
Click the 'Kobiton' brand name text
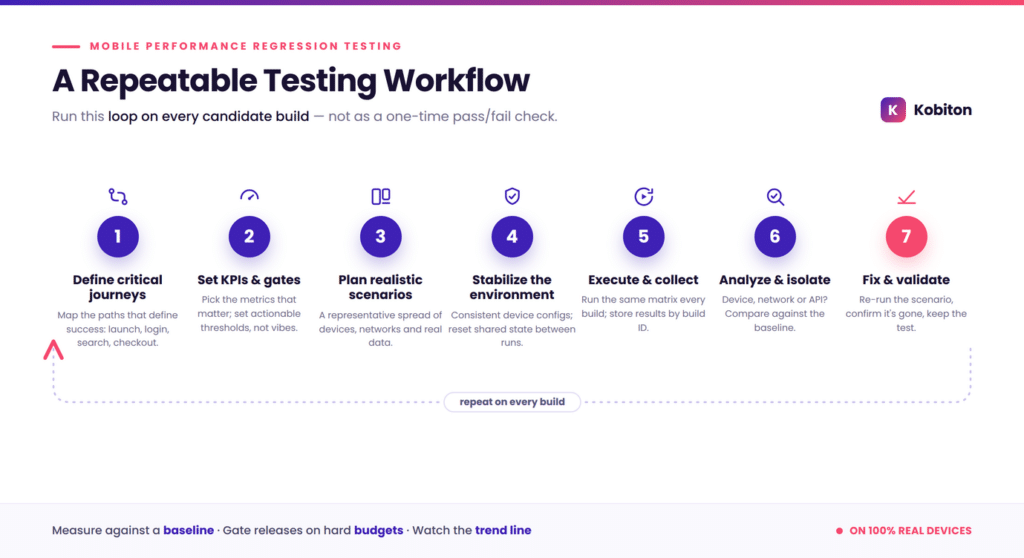tap(942, 110)
